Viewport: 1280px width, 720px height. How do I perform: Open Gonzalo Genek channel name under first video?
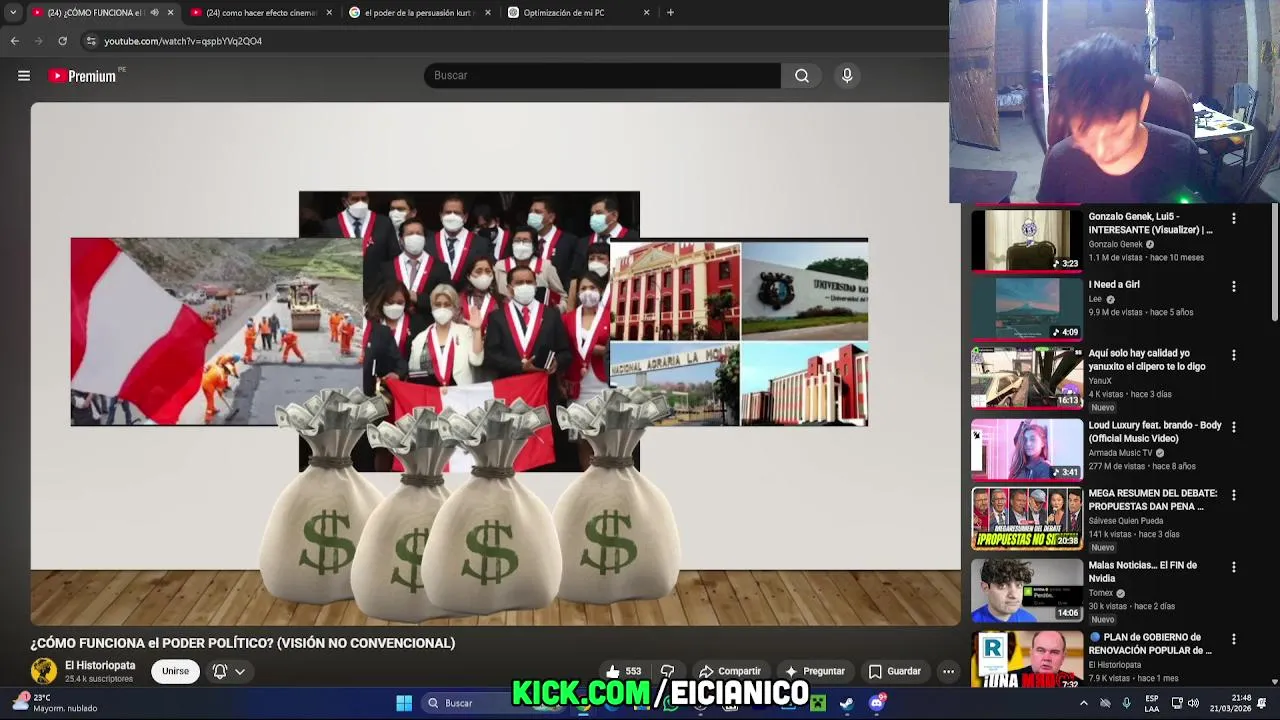point(1115,244)
